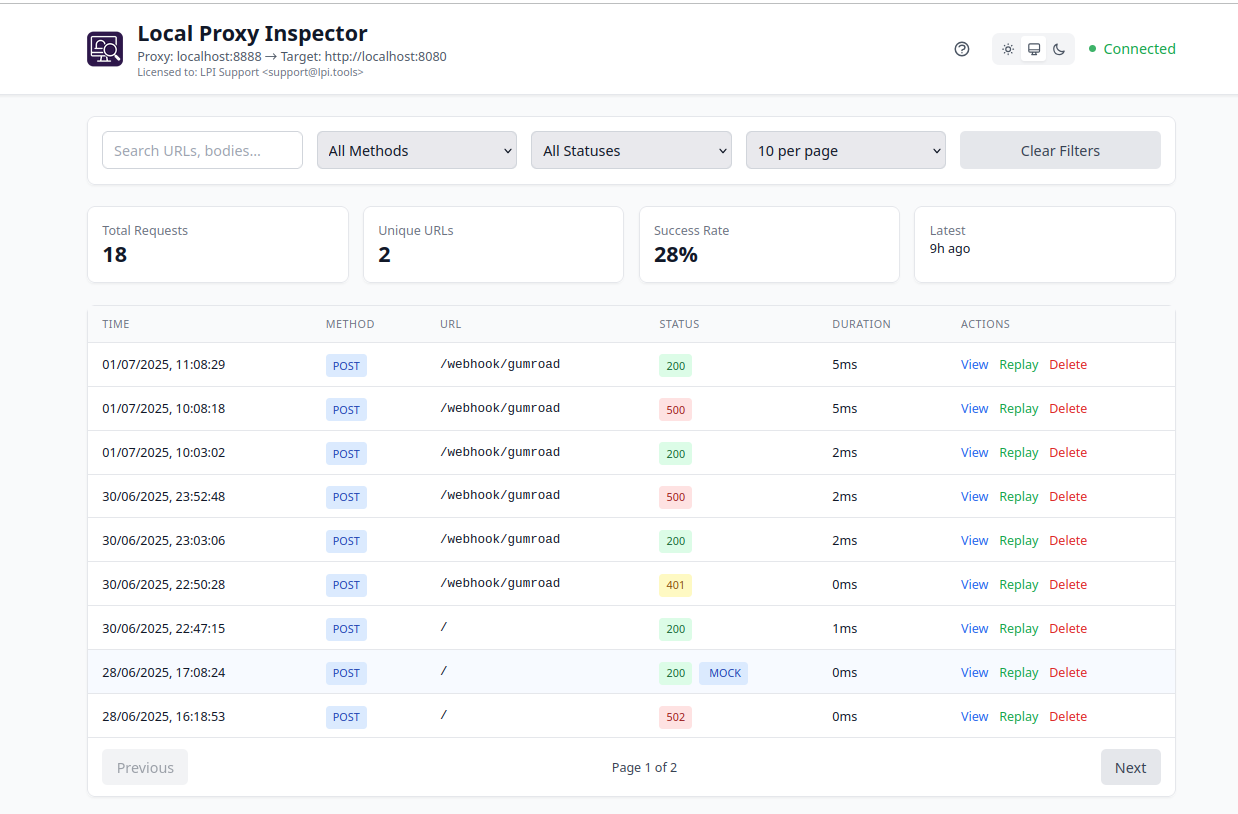Open the 10 per page dropdown
This screenshot has height=814, width=1238.
click(846, 150)
